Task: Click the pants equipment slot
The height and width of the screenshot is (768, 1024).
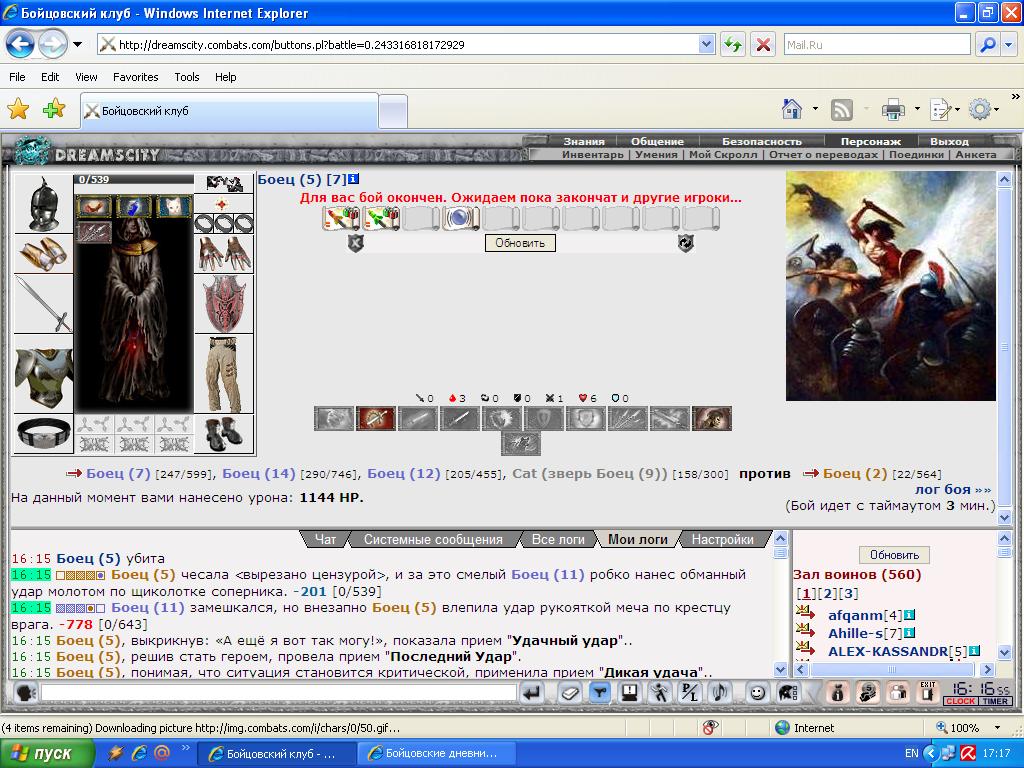Action: [x=224, y=374]
